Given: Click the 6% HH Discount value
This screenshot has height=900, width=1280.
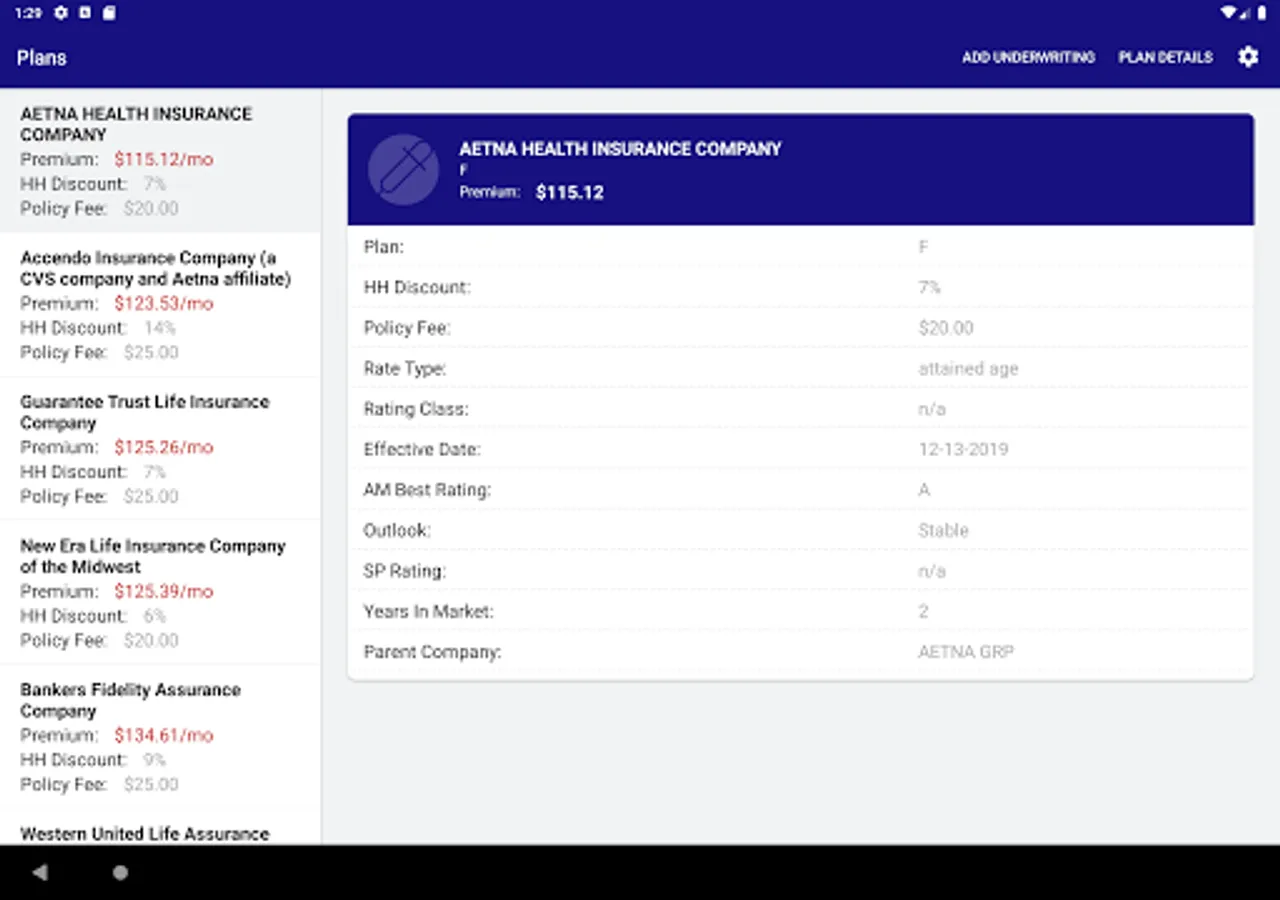Looking at the screenshot, I should [155, 616].
